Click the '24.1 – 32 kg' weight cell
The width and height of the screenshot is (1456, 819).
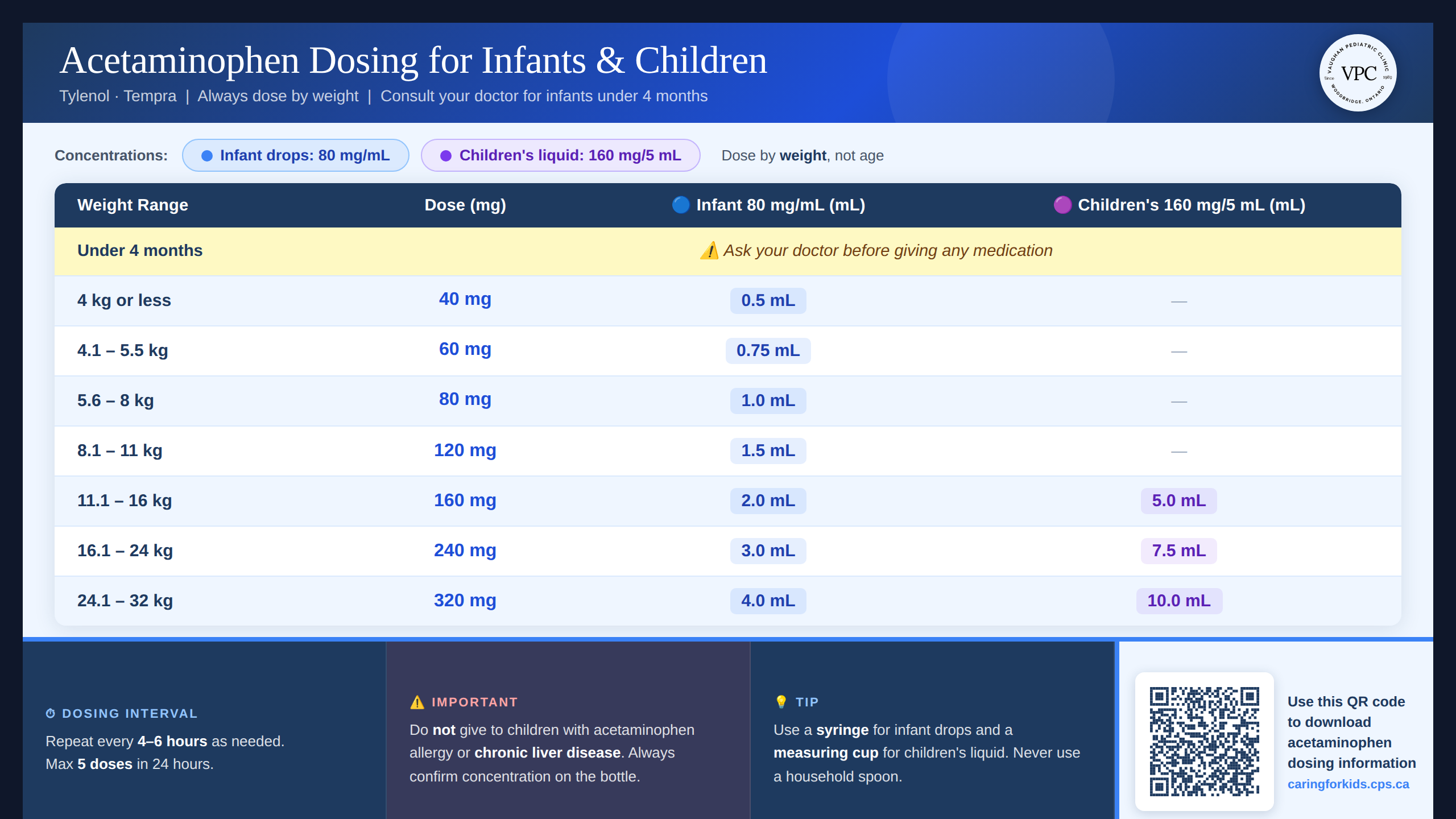[125, 601]
